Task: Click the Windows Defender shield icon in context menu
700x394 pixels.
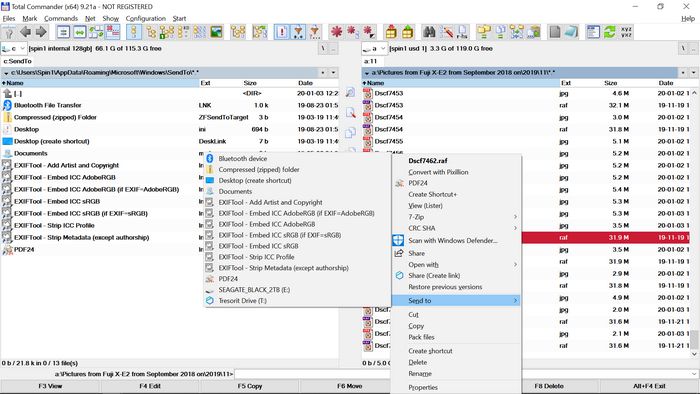Action: point(398,240)
